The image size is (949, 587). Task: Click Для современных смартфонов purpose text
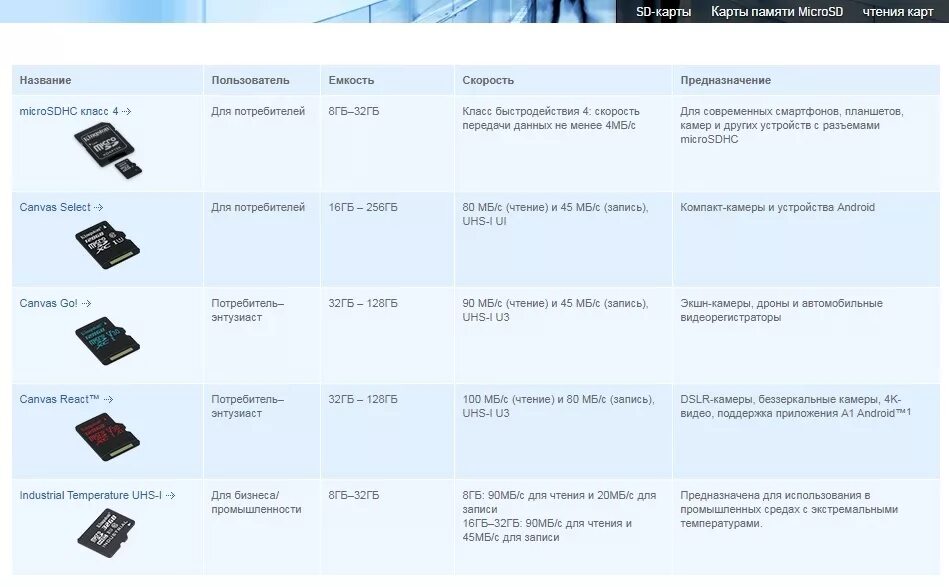792,125
